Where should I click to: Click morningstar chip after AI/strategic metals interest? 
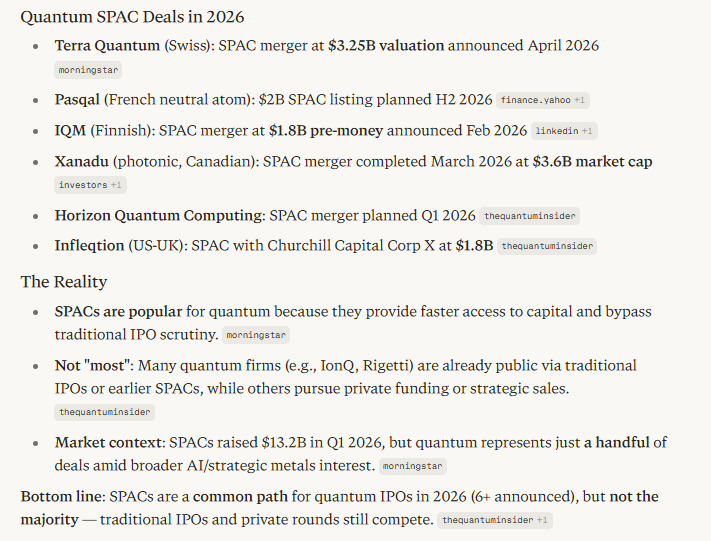pos(411,466)
